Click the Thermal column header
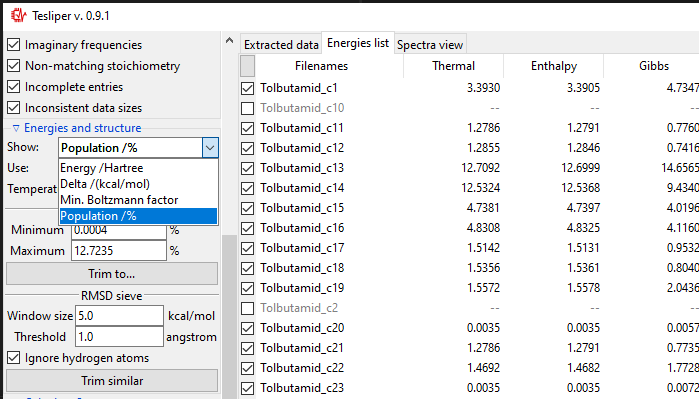The width and height of the screenshot is (699, 399). (453, 66)
